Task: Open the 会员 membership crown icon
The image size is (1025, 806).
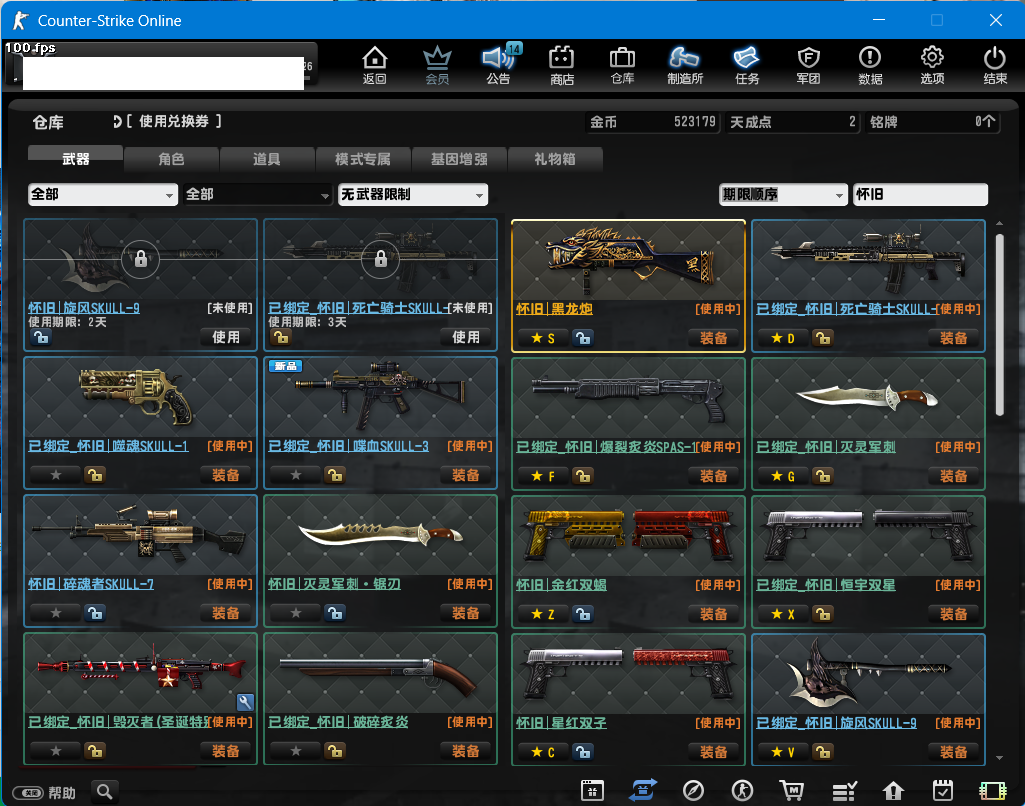Action: coord(437,65)
